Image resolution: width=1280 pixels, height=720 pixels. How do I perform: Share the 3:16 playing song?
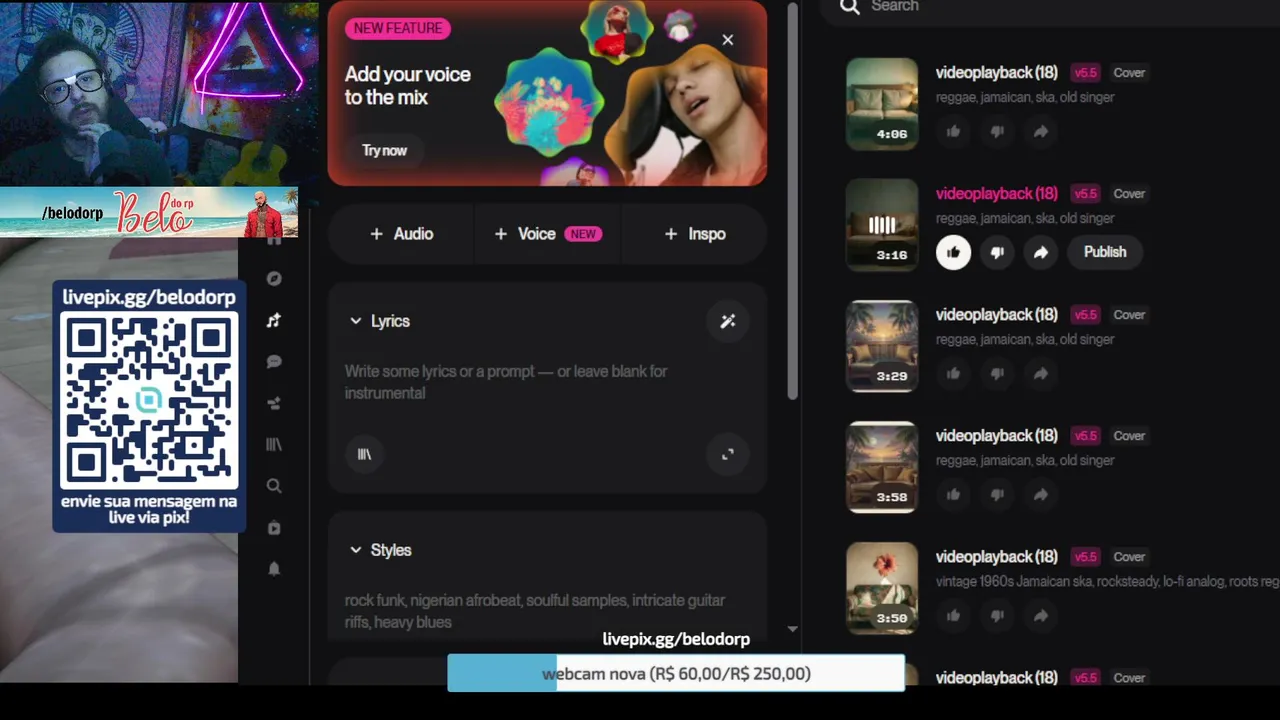(x=1041, y=252)
